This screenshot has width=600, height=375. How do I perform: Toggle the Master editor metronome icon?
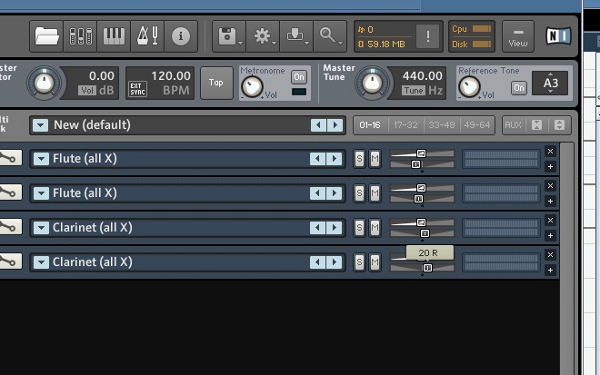[147, 36]
